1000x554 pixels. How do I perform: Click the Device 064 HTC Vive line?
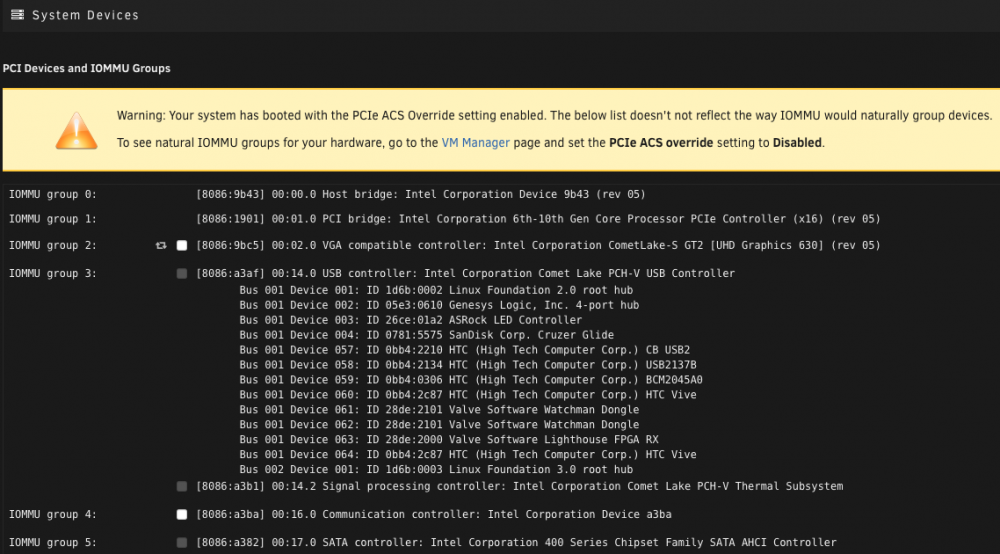pyautogui.click(x=467, y=455)
